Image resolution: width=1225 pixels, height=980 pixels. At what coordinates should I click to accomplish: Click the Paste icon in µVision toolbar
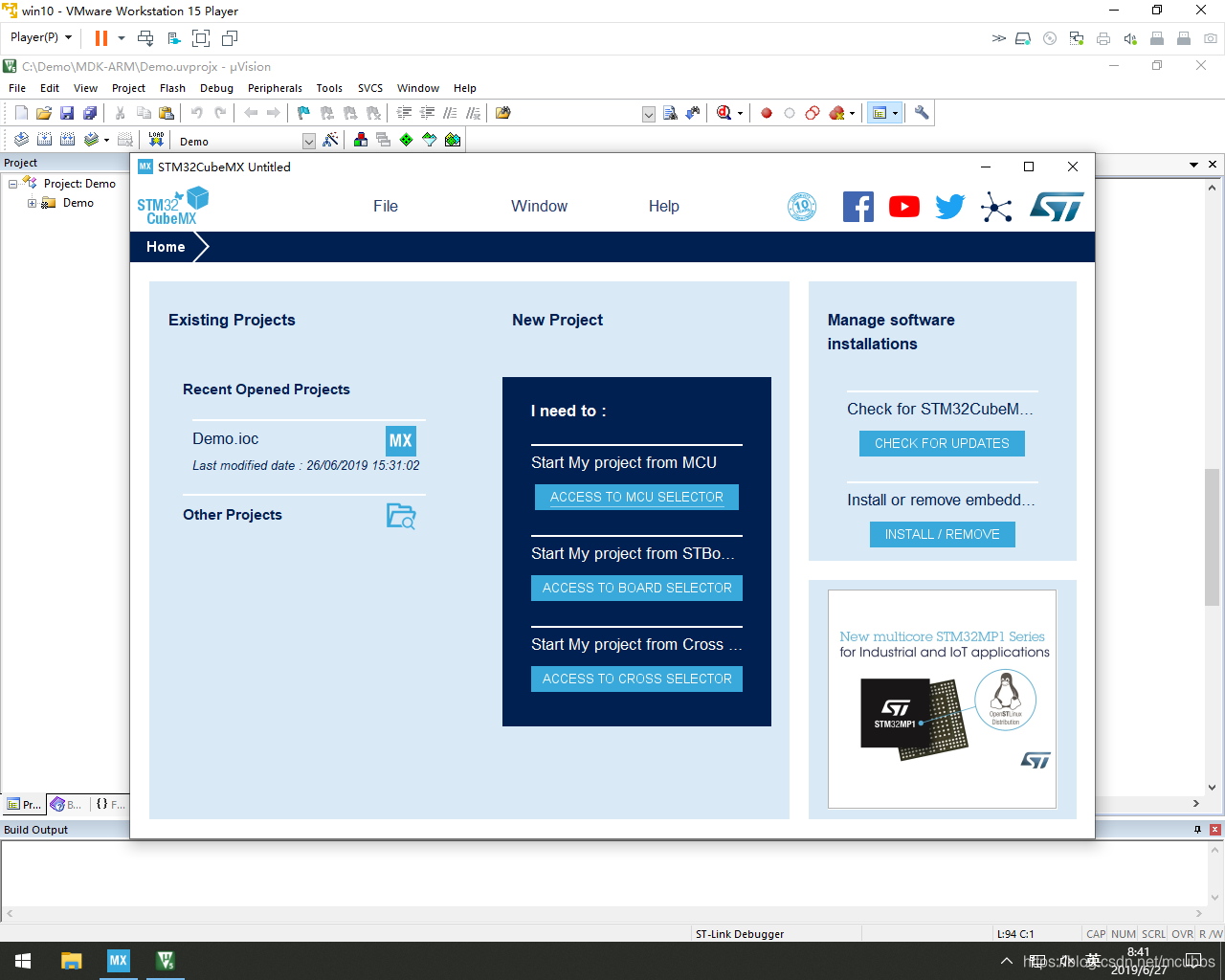[x=167, y=113]
